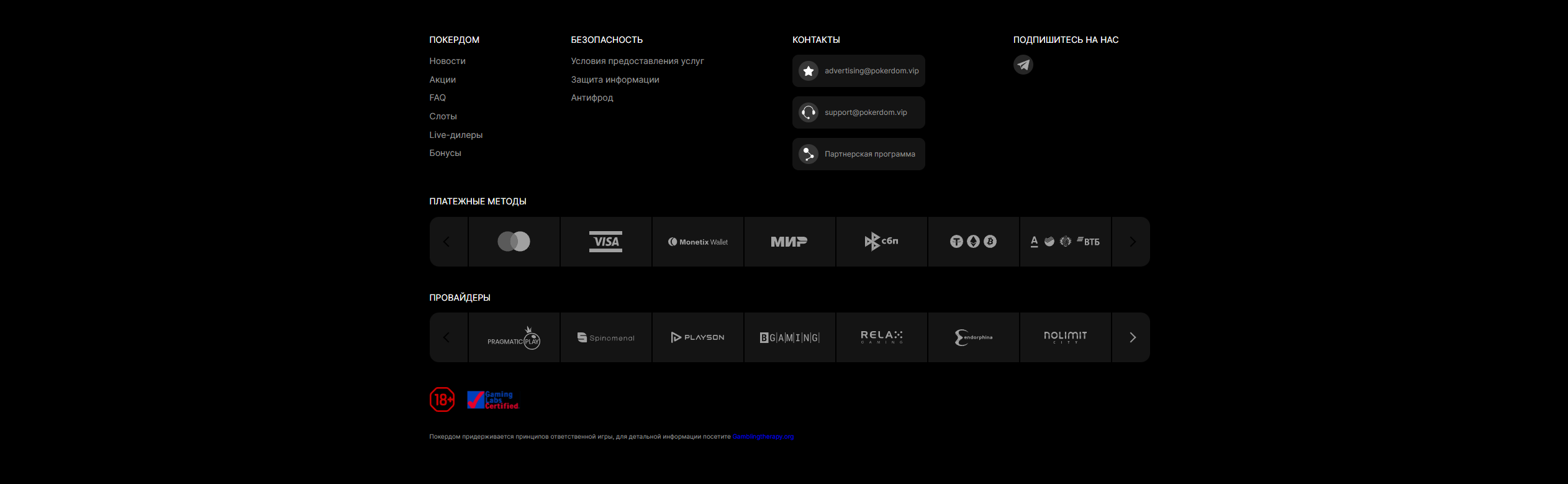Open the Telegram subscribe icon
1568x484 pixels.
(x=1023, y=65)
